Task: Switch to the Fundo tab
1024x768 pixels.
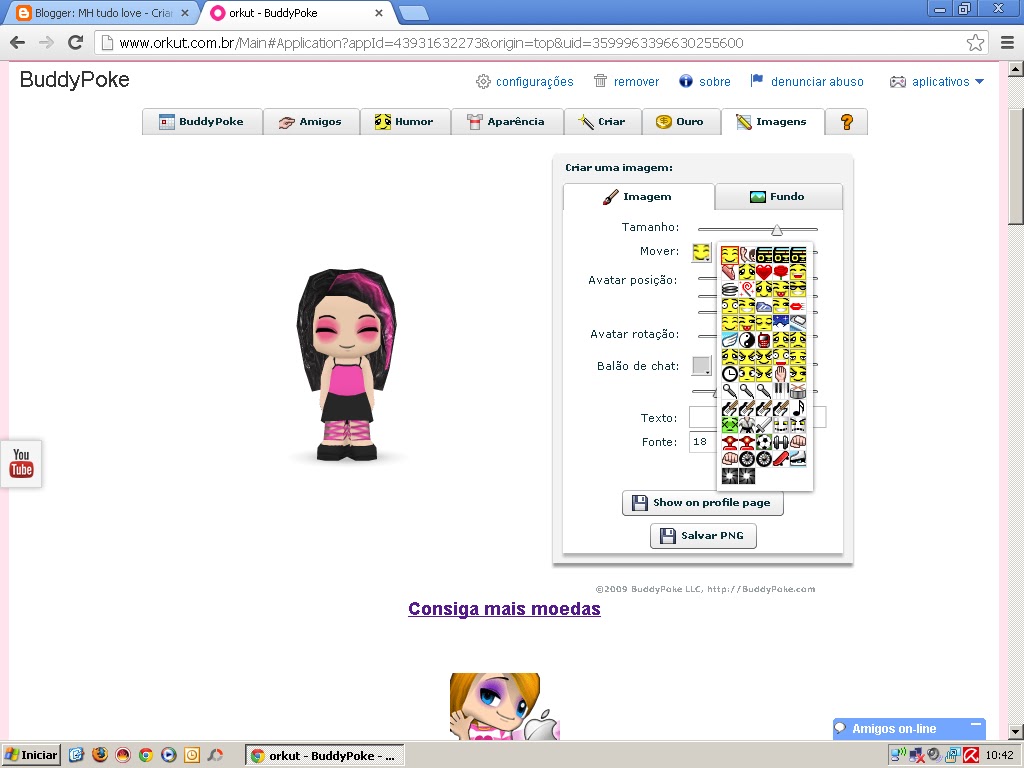Action: coord(779,196)
